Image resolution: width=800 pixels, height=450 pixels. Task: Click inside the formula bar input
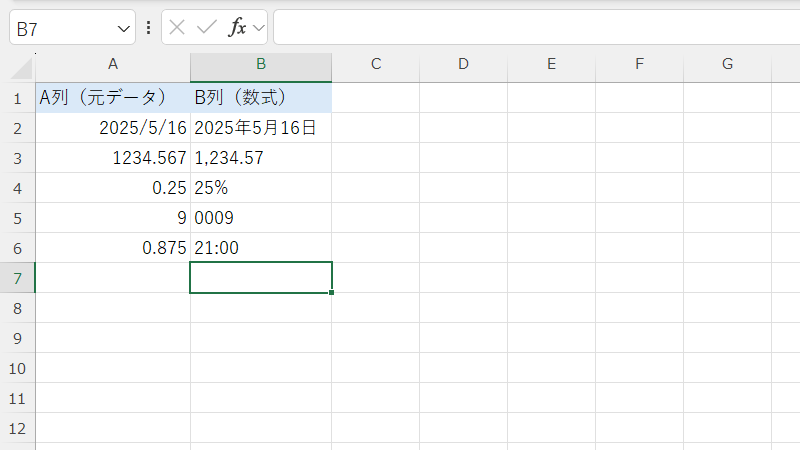tap(530, 28)
